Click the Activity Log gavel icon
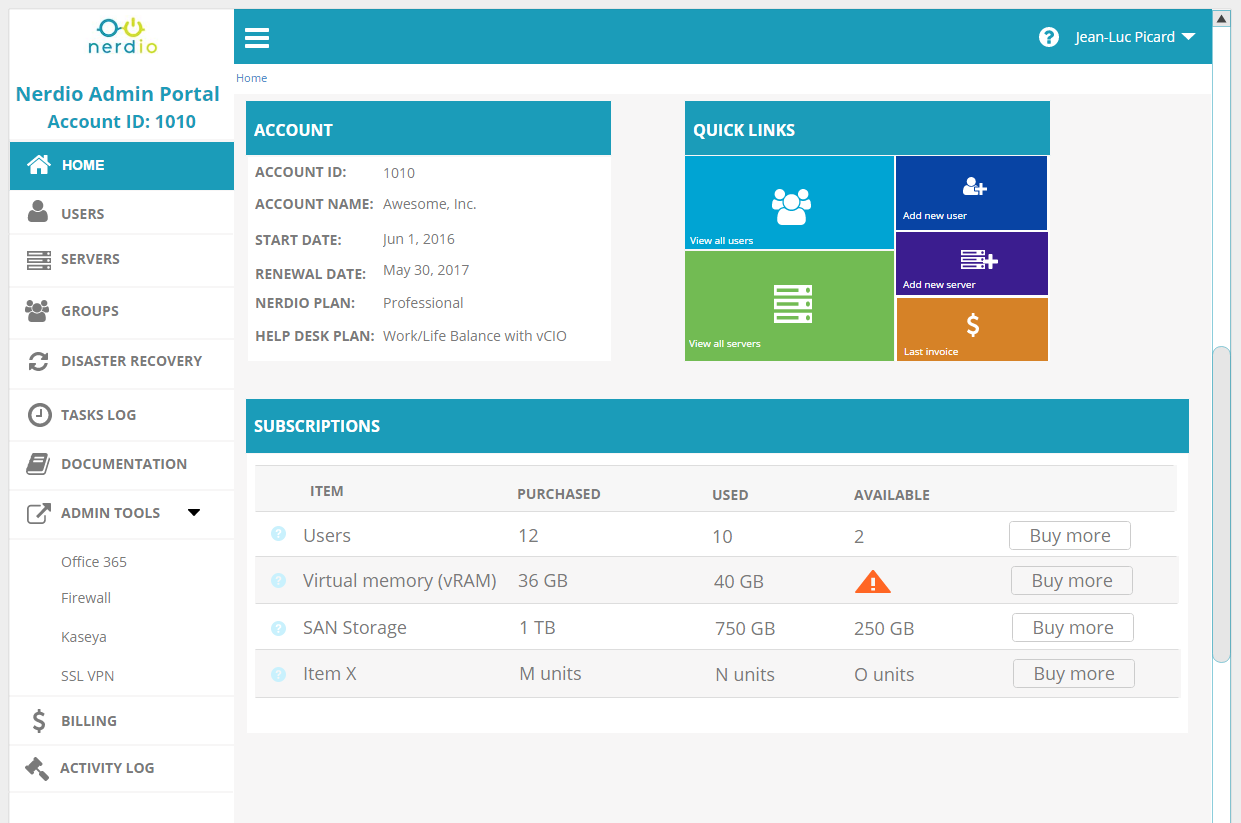Viewport: 1241px width, 823px height. coord(37,768)
